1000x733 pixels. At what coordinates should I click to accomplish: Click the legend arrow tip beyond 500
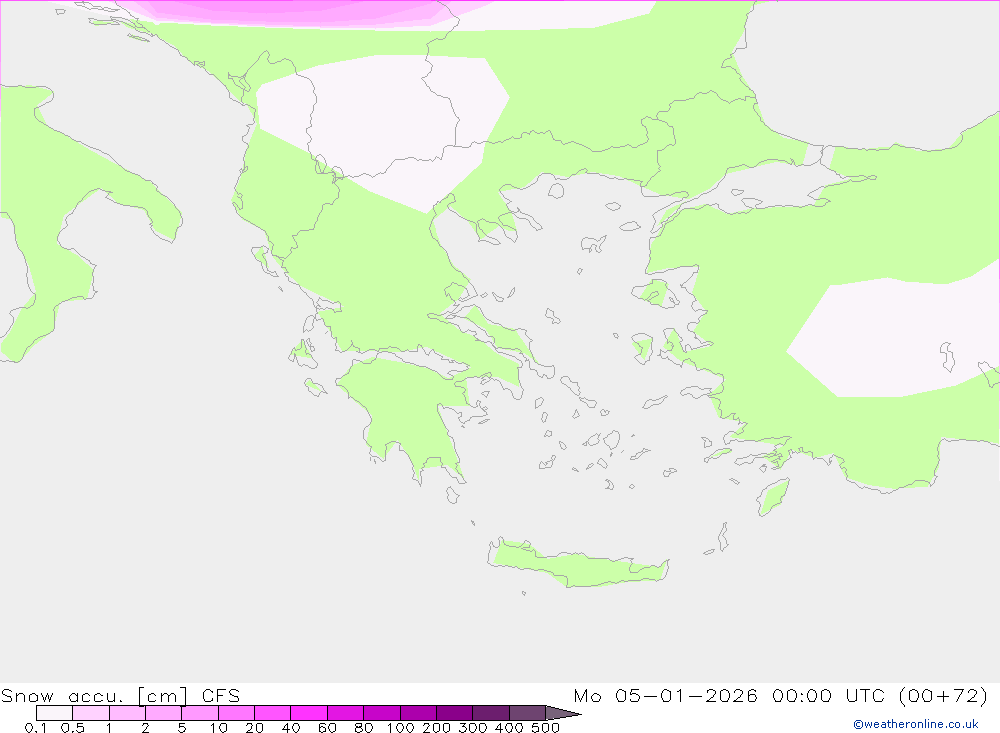[564, 713]
